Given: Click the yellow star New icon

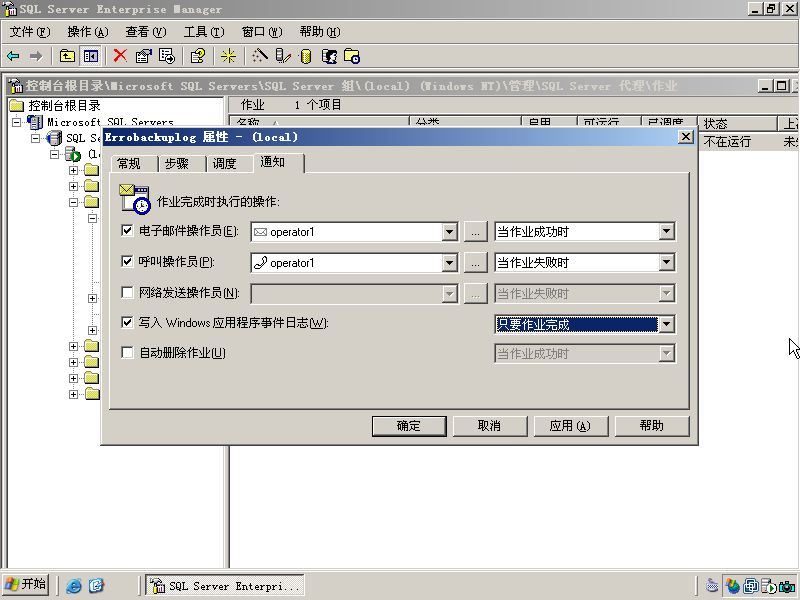Looking at the screenshot, I should pyautogui.click(x=229, y=56).
